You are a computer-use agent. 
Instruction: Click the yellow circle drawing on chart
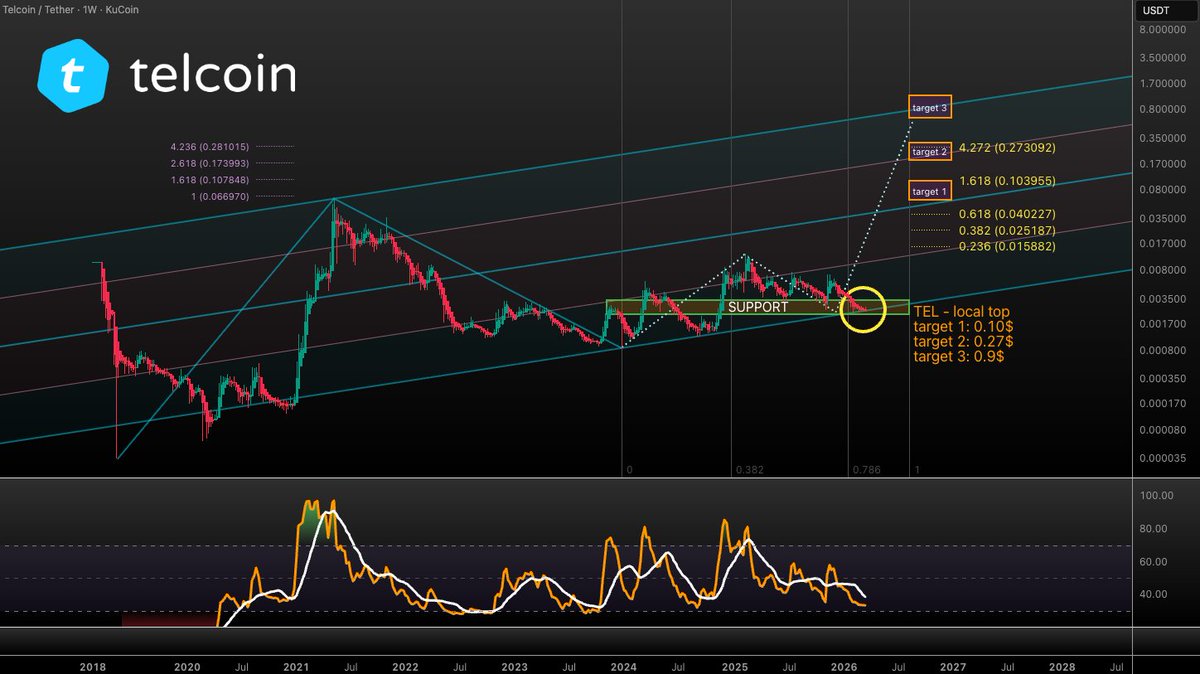point(864,308)
